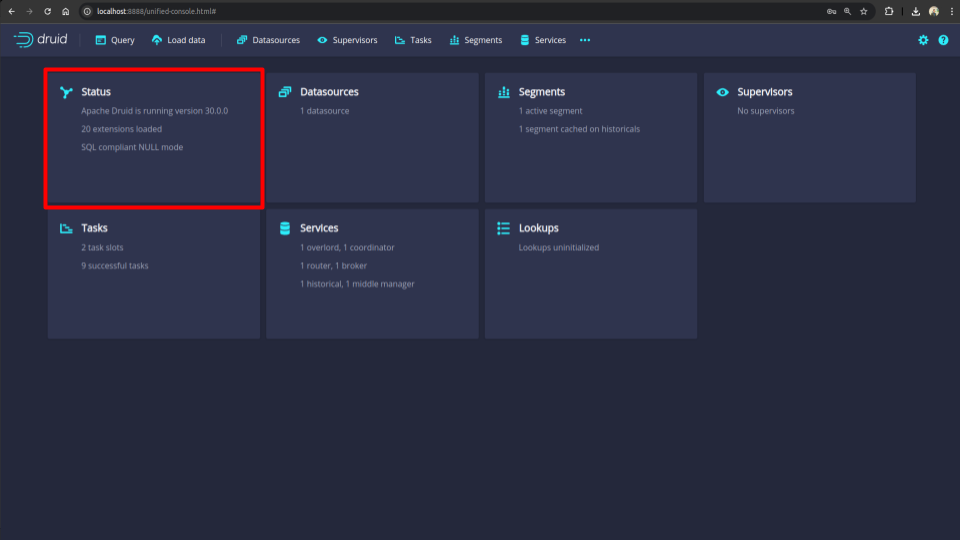Screen dimensions: 960x540
Task: Click the Segments card chart icon
Action: (x=504, y=92)
